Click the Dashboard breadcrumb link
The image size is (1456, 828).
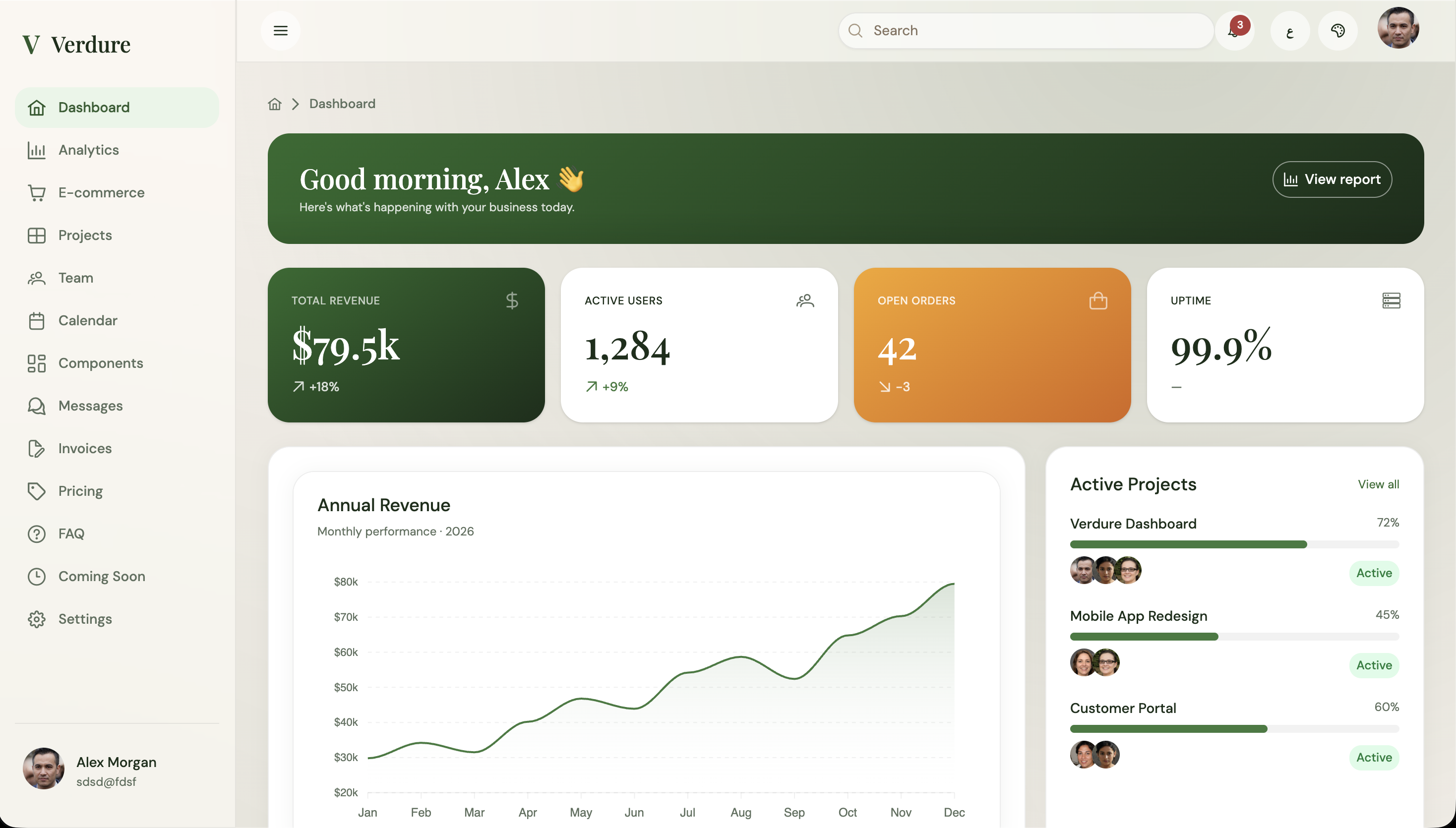click(x=342, y=104)
